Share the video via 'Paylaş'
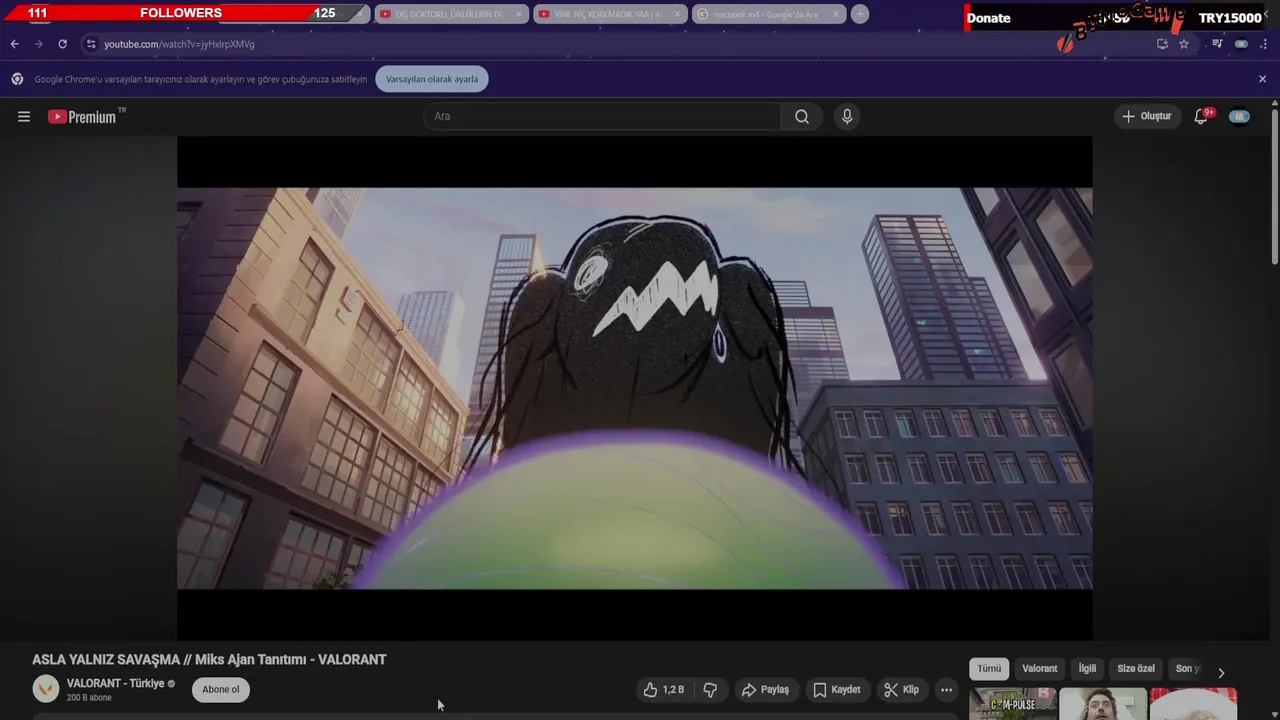This screenshot has width=1280, height=720. [x=765, y=690]
